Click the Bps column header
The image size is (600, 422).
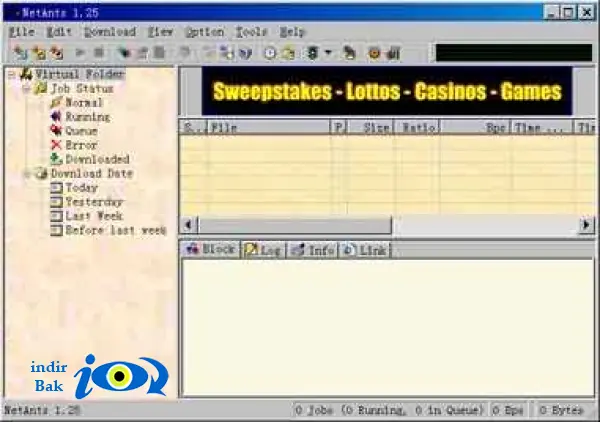click(x=476, y=127)
